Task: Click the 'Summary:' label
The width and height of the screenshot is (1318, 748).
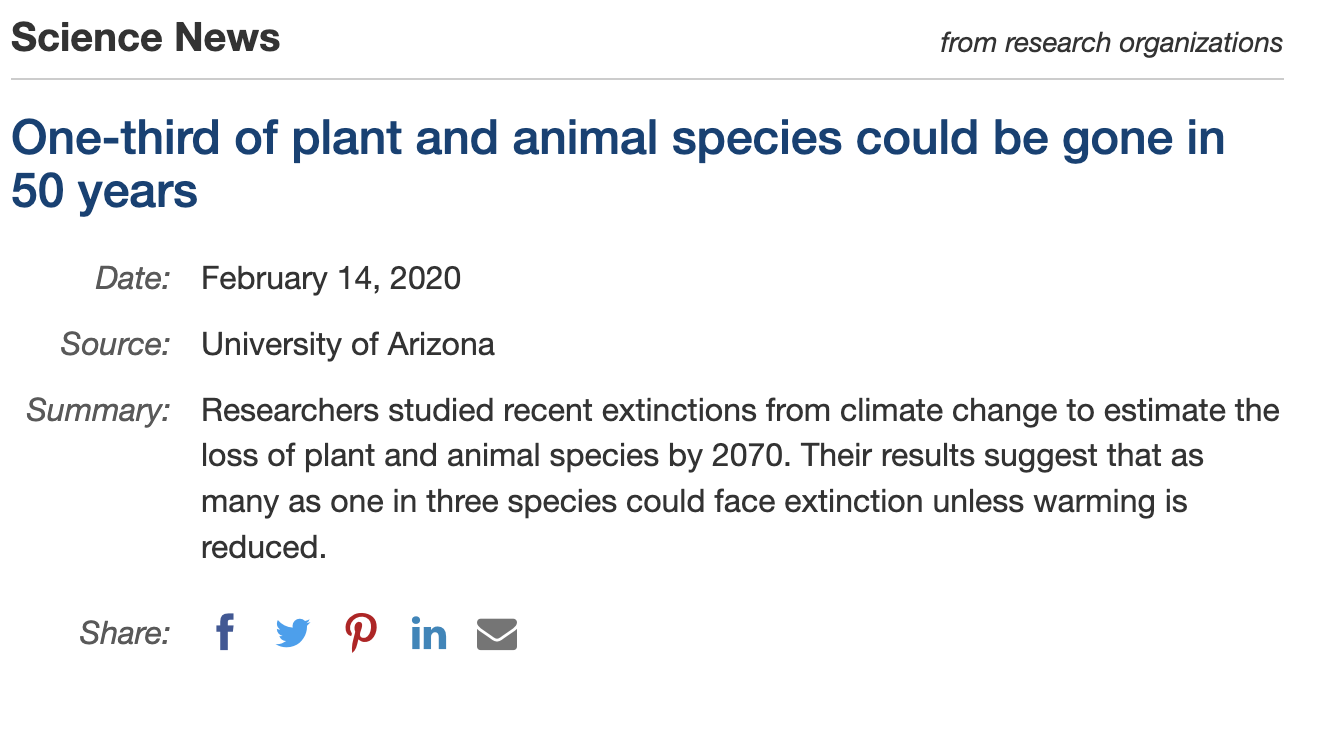Action: click(x=99, y=411)
